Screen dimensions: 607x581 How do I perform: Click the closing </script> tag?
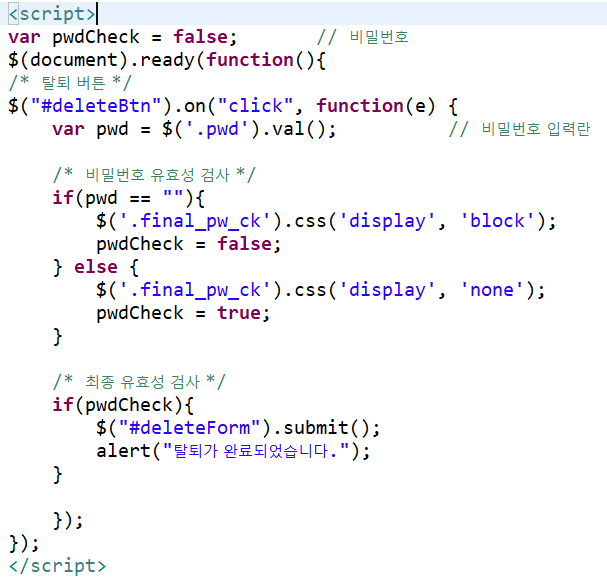[x=57, y=566]
